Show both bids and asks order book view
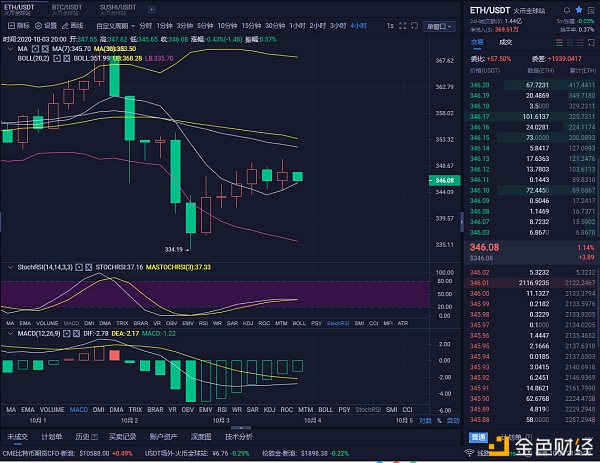Viewport: 600px width, 463px height. pos(559,42)
